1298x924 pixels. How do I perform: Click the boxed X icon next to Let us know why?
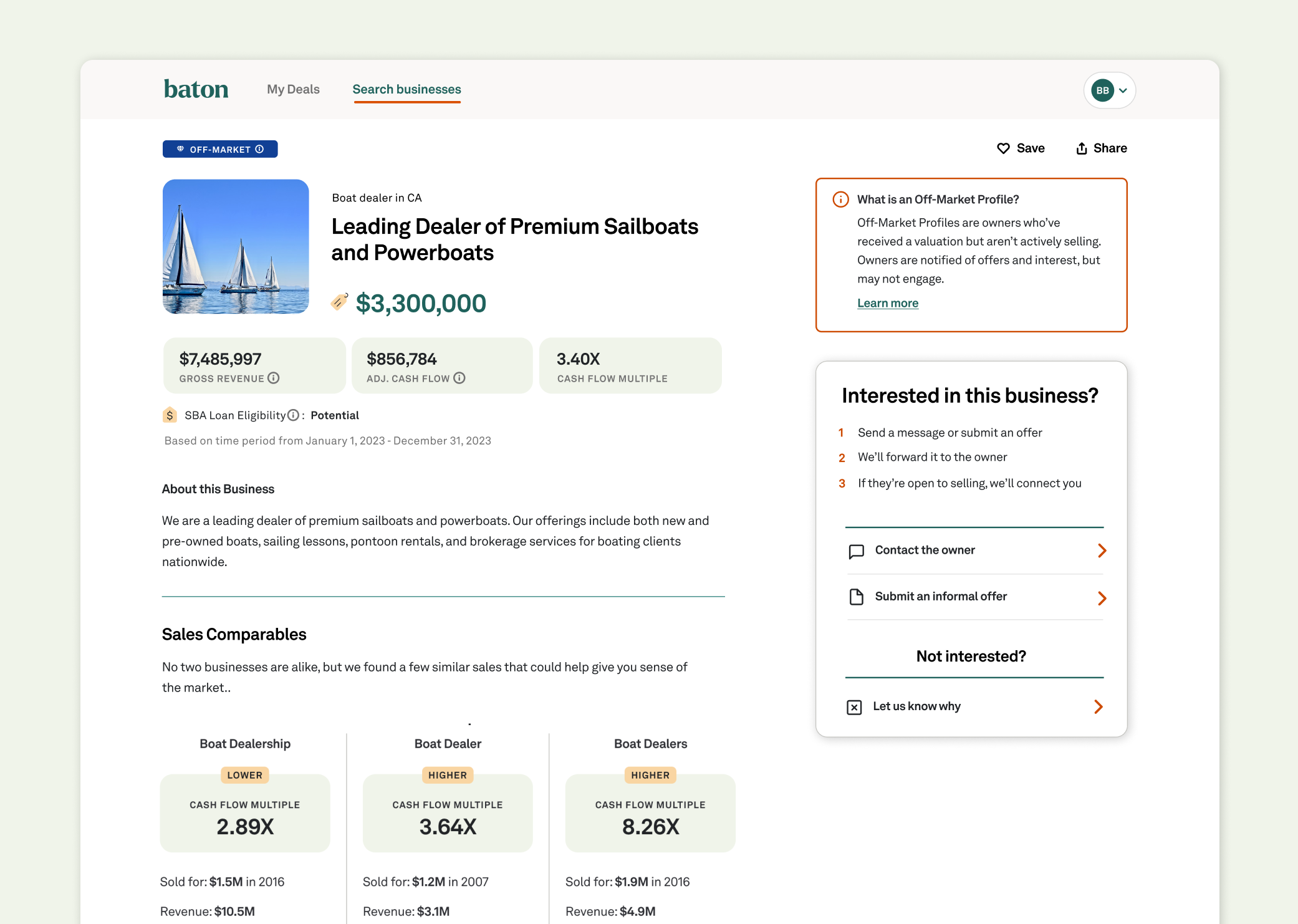[x=855, y=706]
